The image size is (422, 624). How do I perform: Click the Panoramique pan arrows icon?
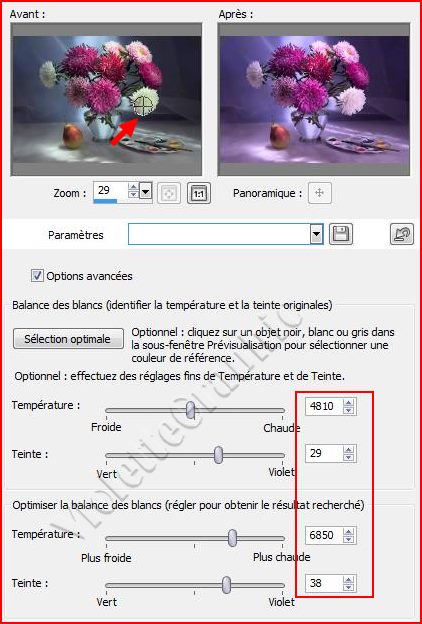tap(319, 193)
